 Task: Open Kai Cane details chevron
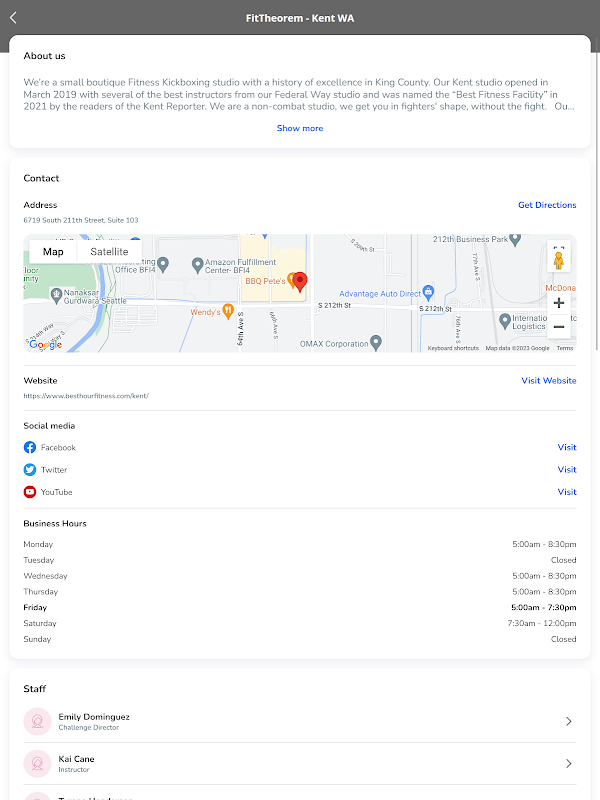[x=568, y=764]
